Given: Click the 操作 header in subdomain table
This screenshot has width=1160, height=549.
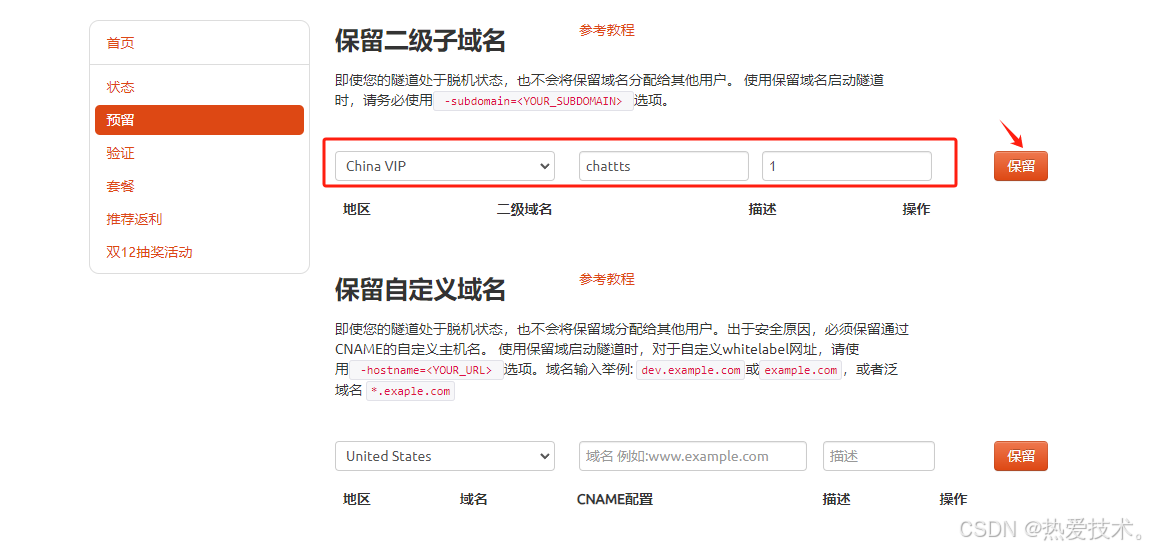Looking at the screenshot, I should point(917,209).
